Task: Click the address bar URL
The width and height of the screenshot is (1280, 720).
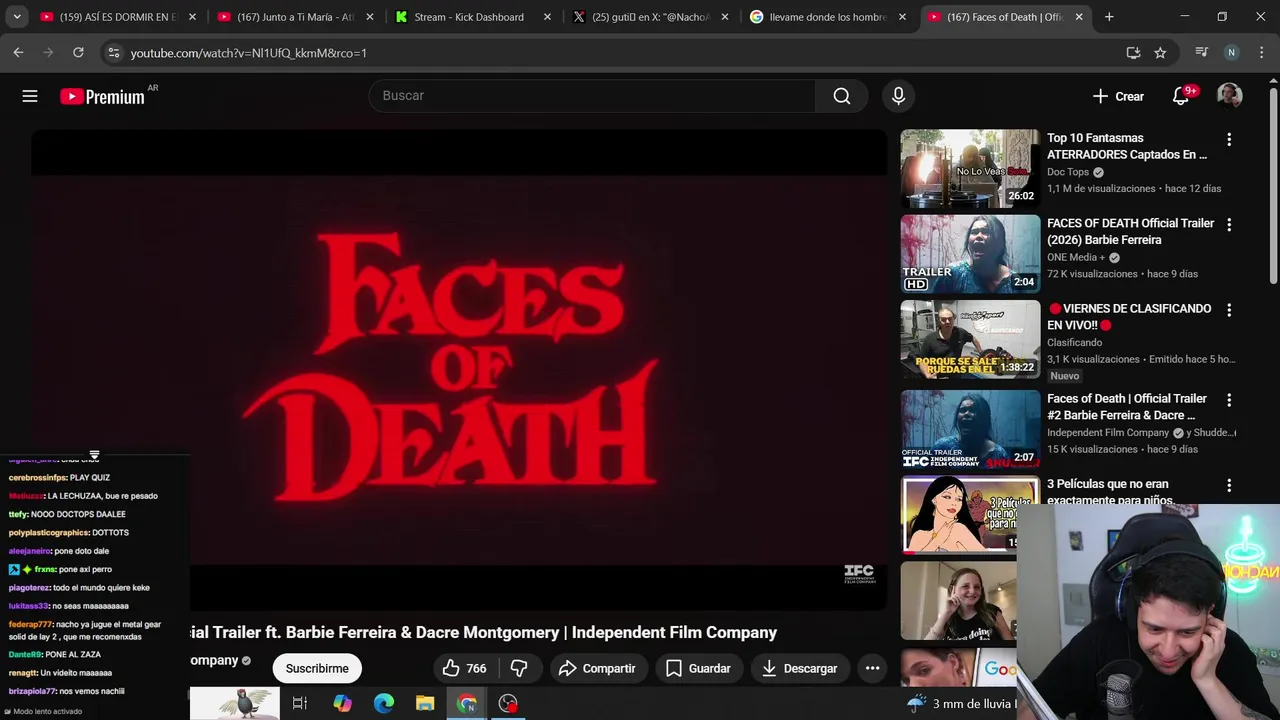Action: (248, 53)
